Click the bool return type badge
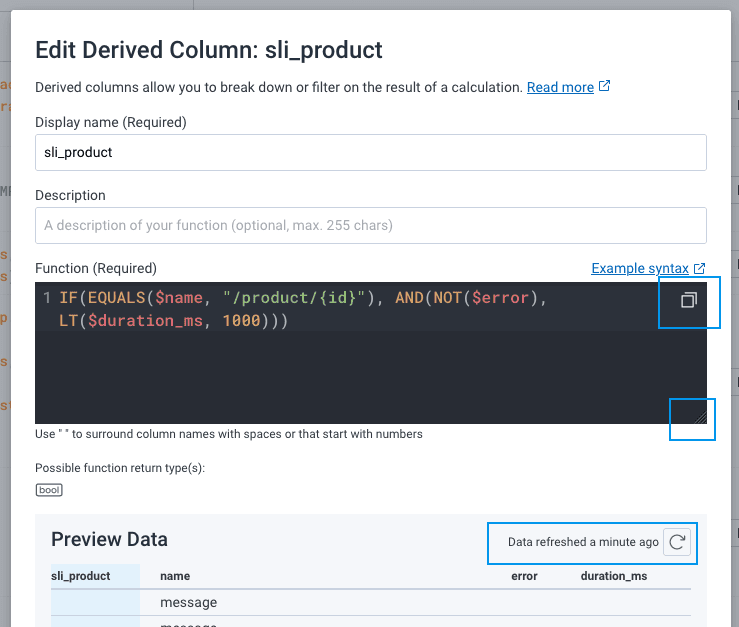The image size is (739, 627). (x=49, y=490)
